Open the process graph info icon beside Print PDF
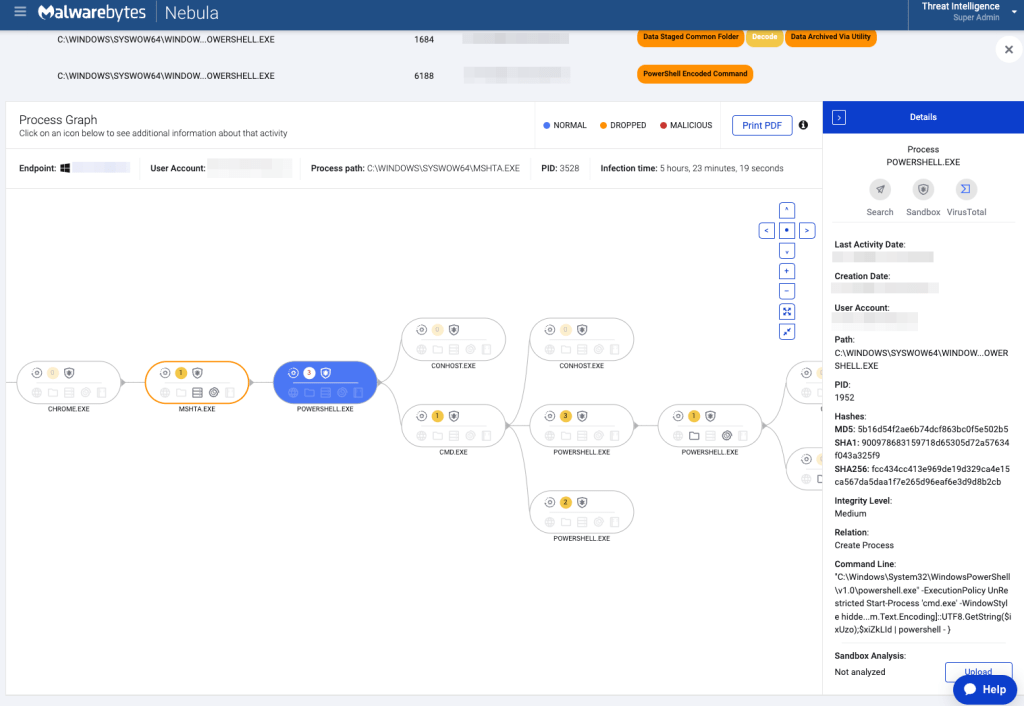The image size is (1024, 706). pos(803,125)
